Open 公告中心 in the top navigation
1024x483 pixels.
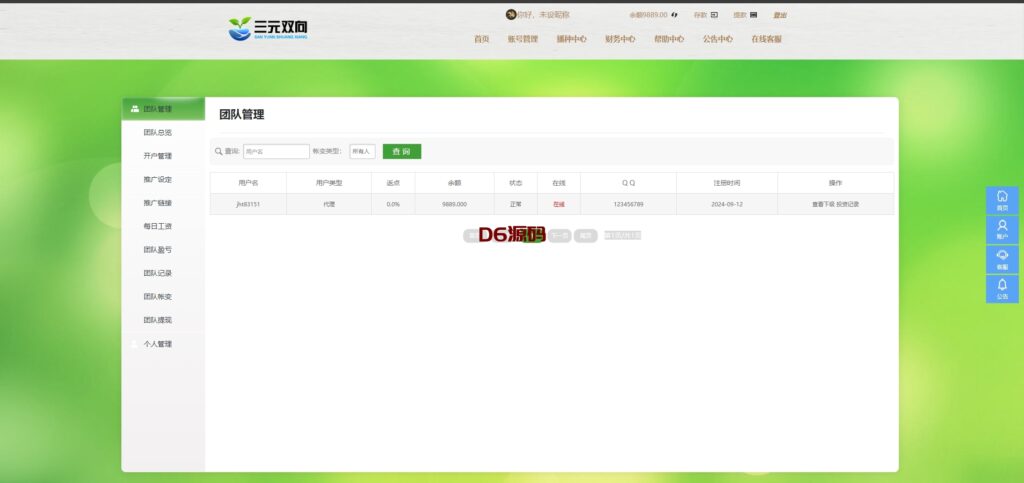pos(718,39)
